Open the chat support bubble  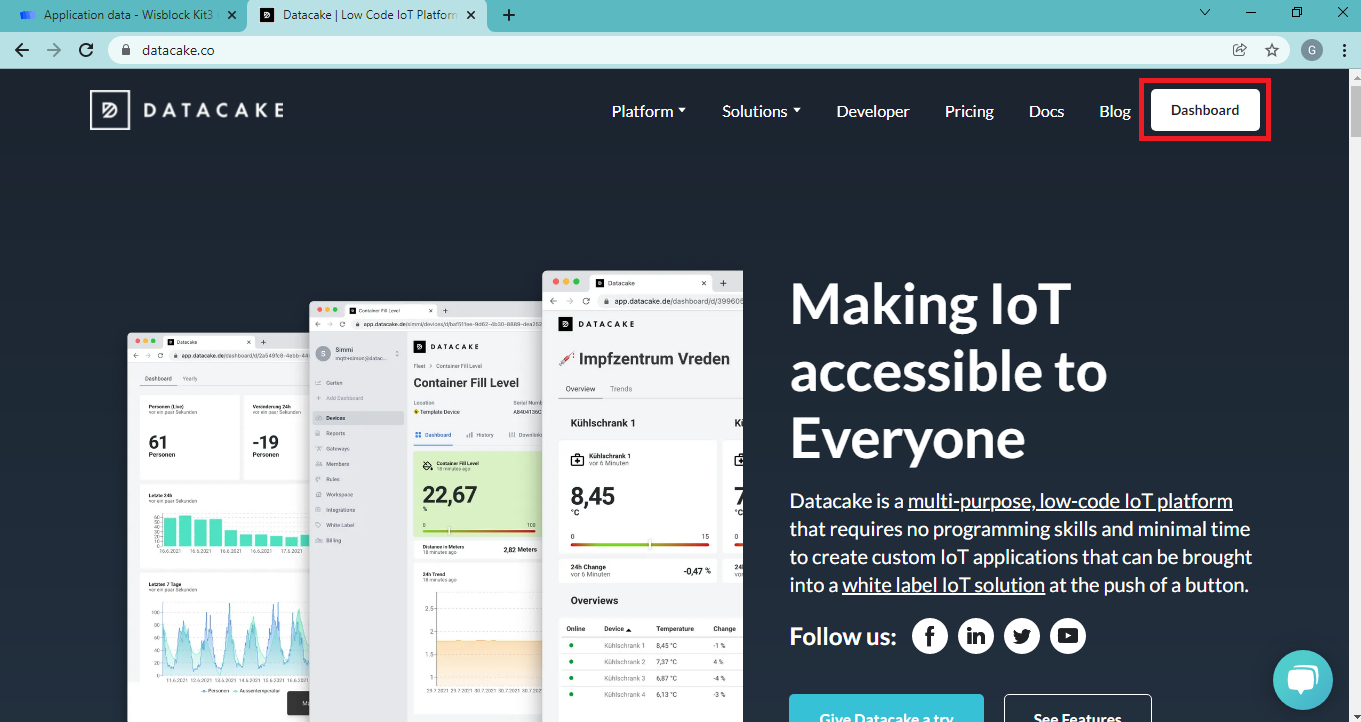[1302, 680]
